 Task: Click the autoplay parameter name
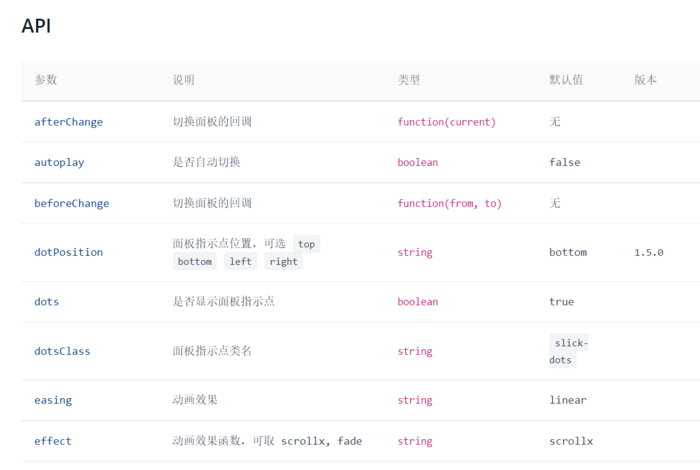pos(59,162)
